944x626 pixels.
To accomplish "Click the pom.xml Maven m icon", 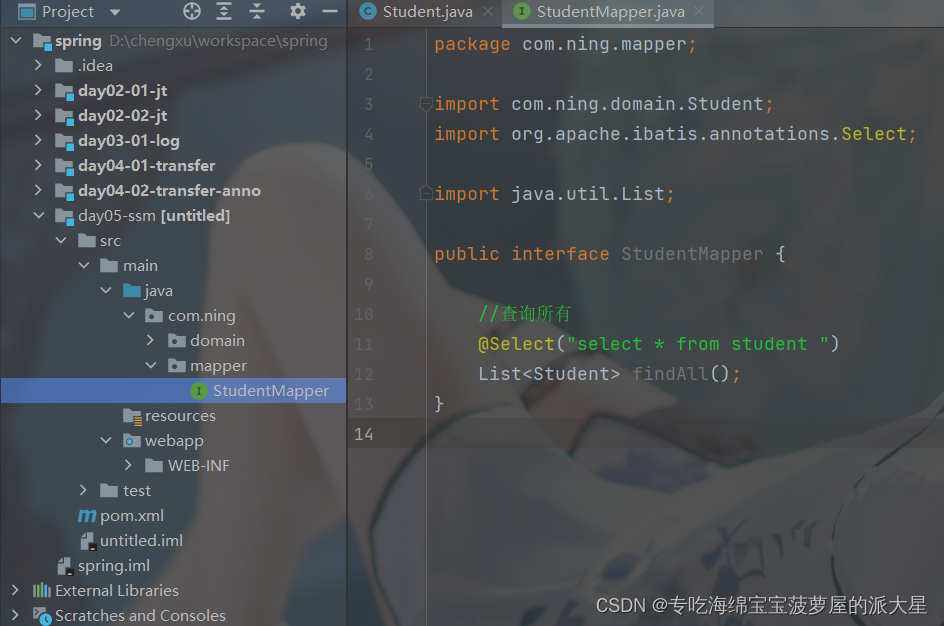I will point(87,516).
